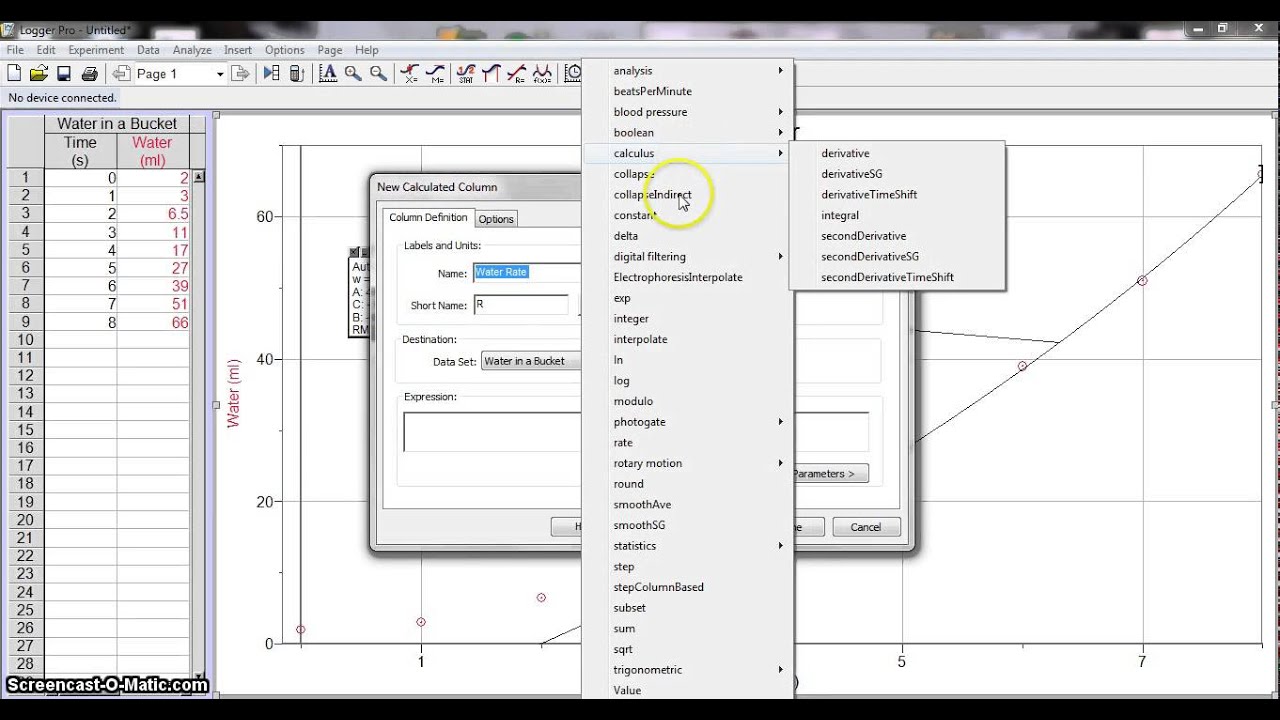Click the data table scroll up arrow
The height and width of the screenshot is (720, 1280).
tap(198, 177)
